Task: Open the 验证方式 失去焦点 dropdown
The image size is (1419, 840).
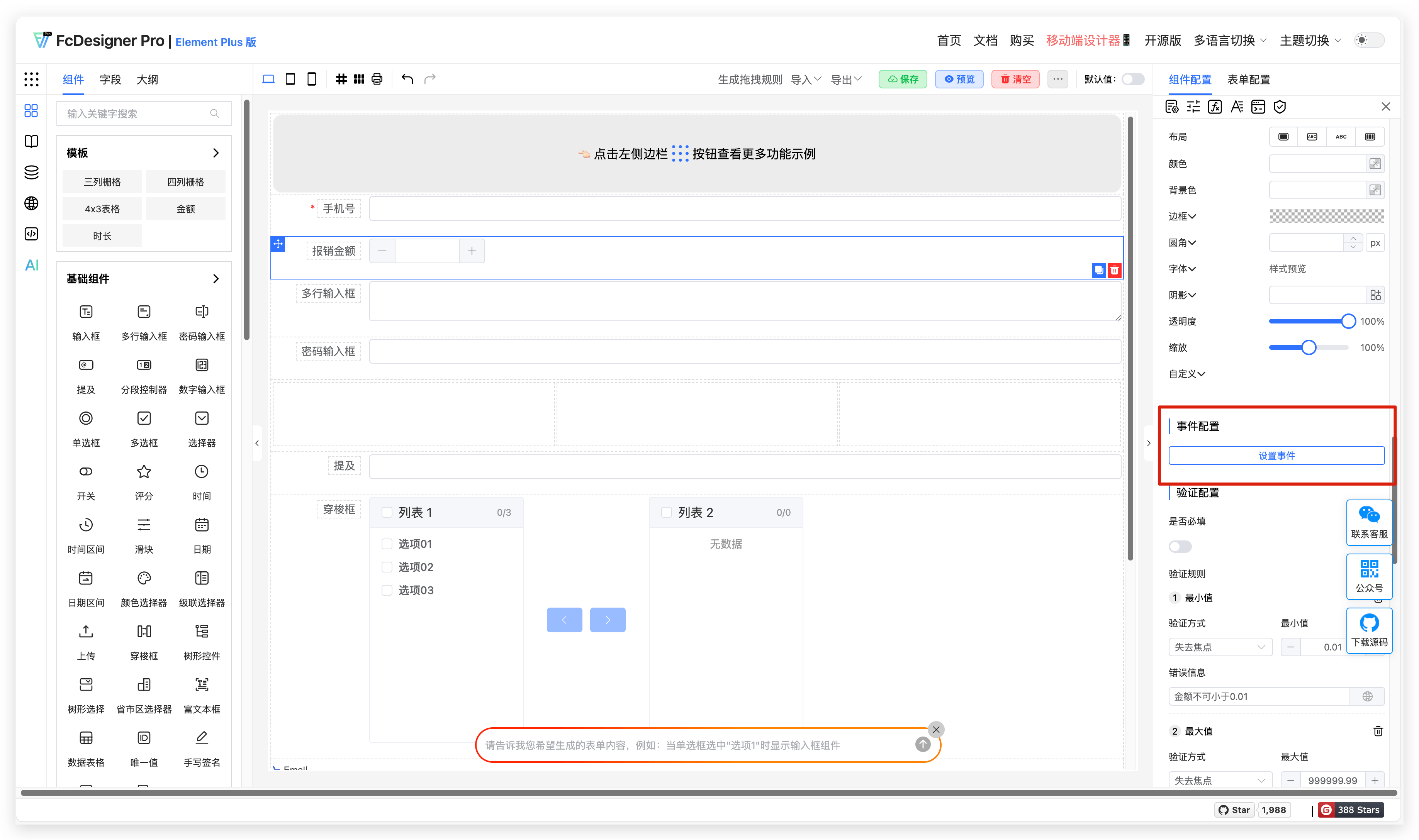Action: [1220, 647]
